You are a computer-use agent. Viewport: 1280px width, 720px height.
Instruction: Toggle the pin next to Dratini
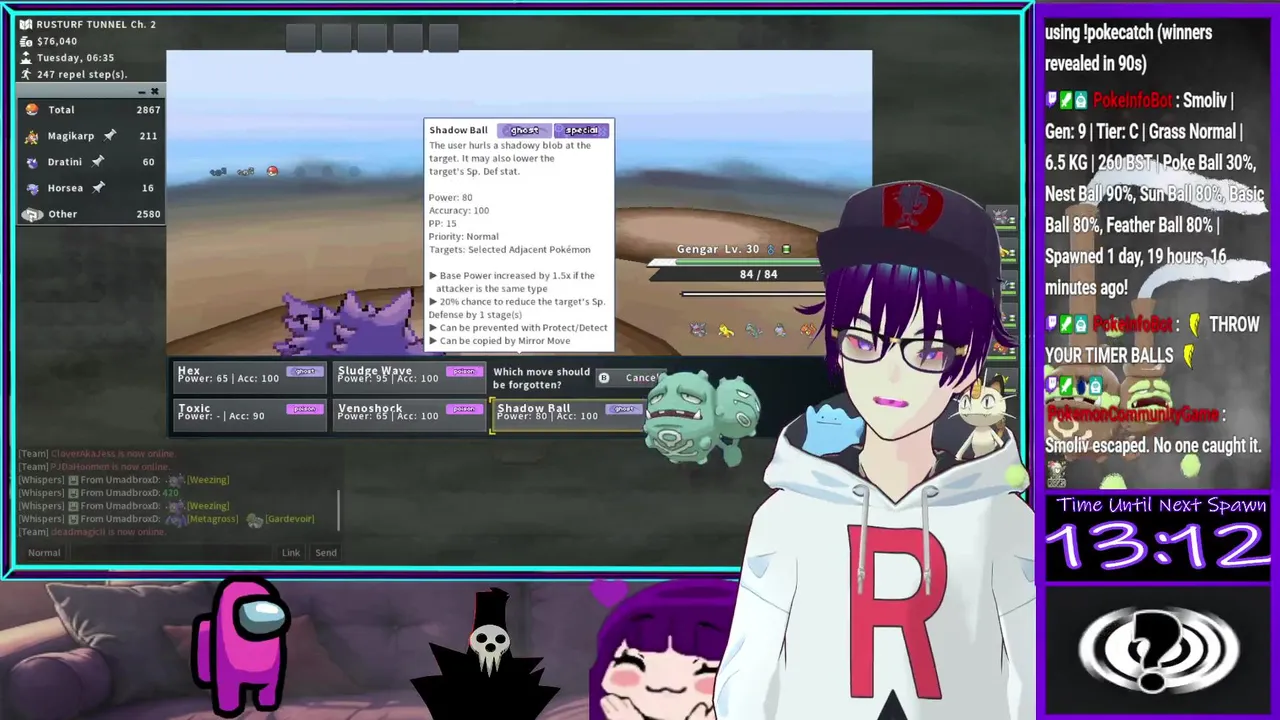tap(98, 161)
